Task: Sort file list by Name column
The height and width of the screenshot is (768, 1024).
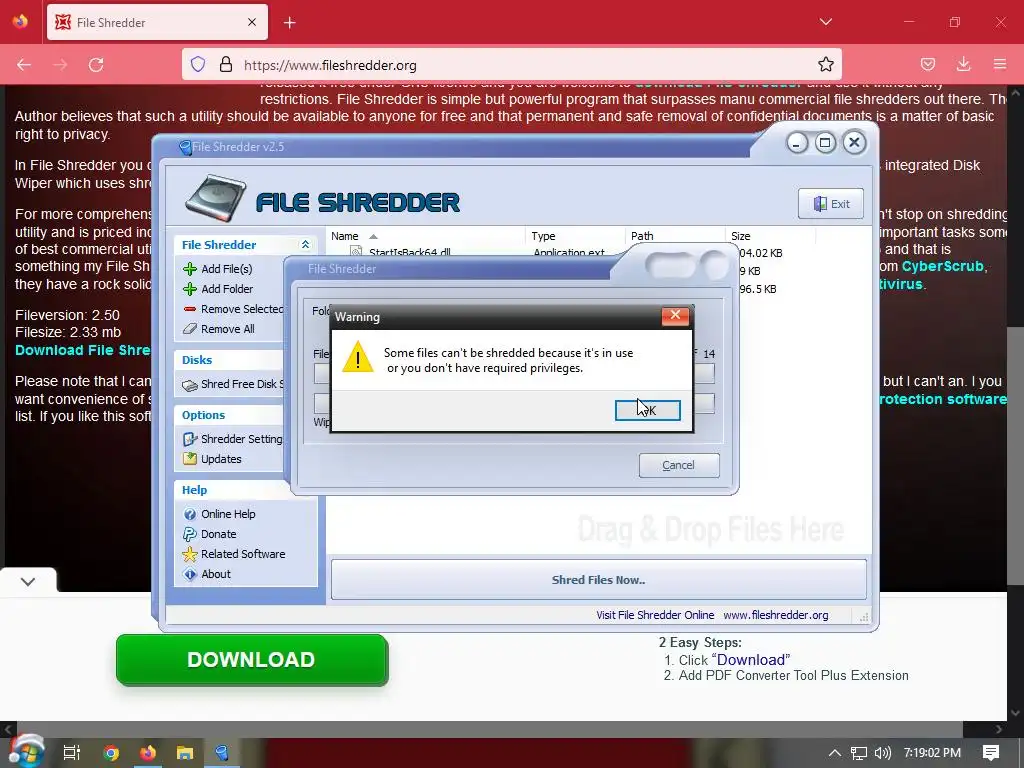Action: tap(425, 236)
